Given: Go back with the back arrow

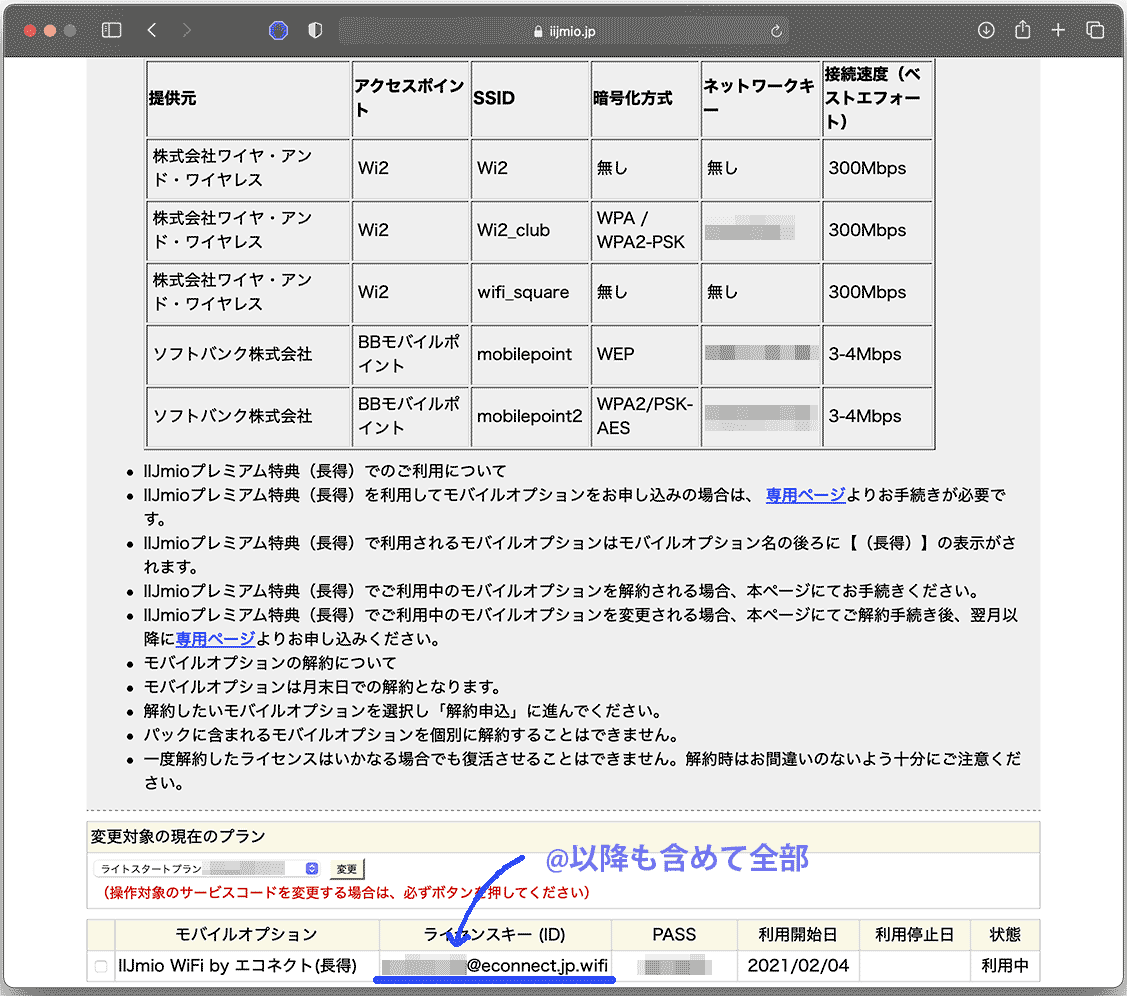Looking at the screenshot, I should [x=152, y=30].
